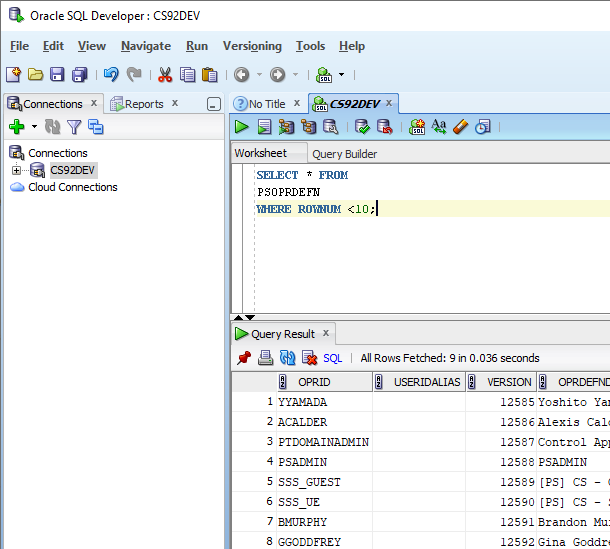The height and width of the screenshot is (549, 610).
Task: Click the Redo arrow icon
Action: [134, 74]
